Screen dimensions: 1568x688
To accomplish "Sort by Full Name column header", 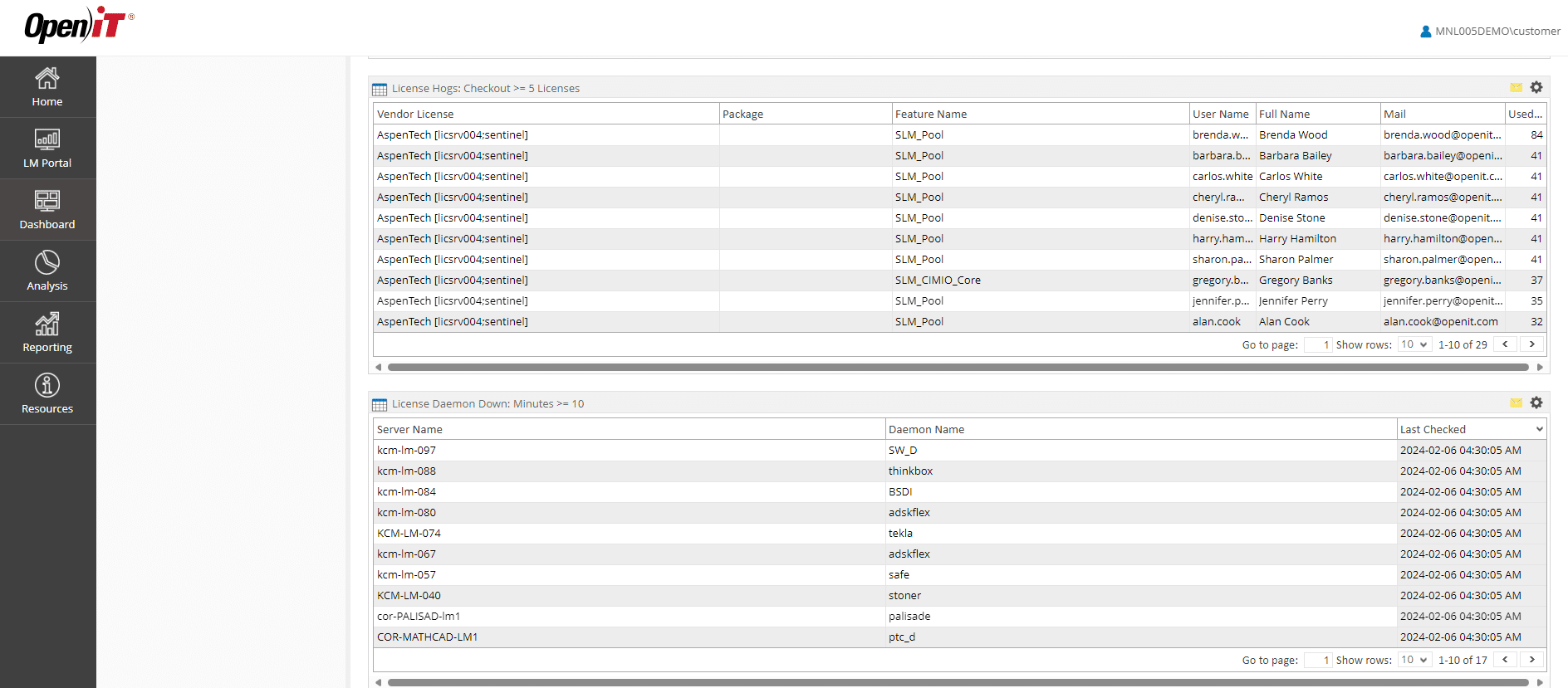I will coord(1318,114).
